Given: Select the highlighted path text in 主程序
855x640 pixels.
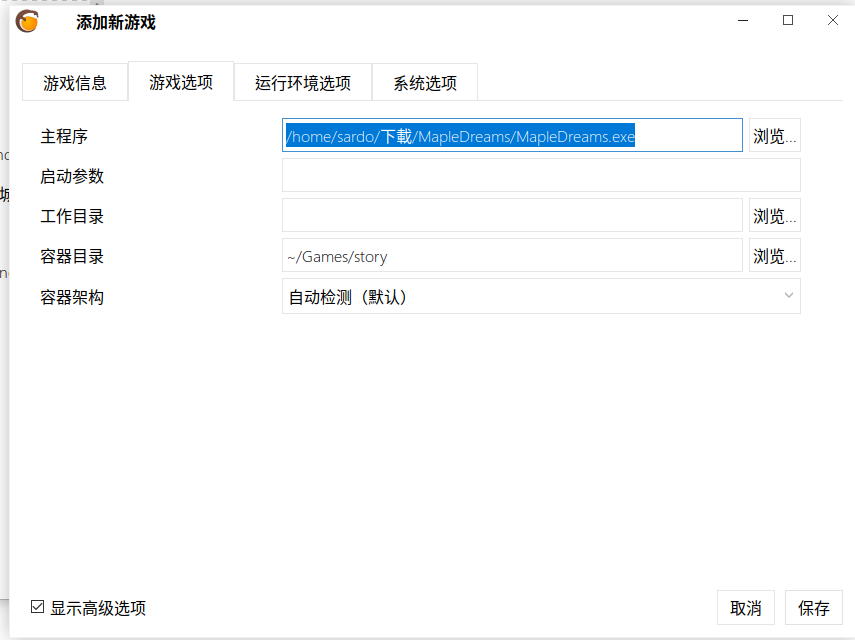Looking at the screenshot, I should tap(462, 135).
